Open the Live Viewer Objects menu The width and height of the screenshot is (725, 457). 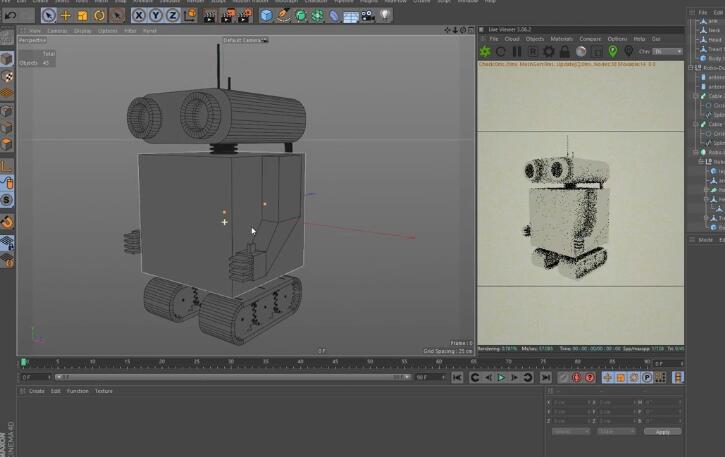coord(535,39)
